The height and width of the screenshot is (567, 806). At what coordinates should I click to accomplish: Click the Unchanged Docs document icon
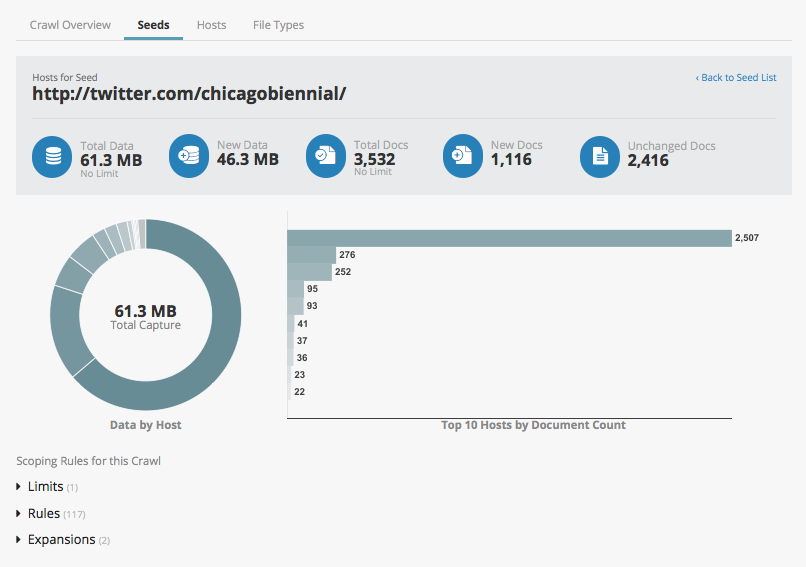(x=600, y=157)
